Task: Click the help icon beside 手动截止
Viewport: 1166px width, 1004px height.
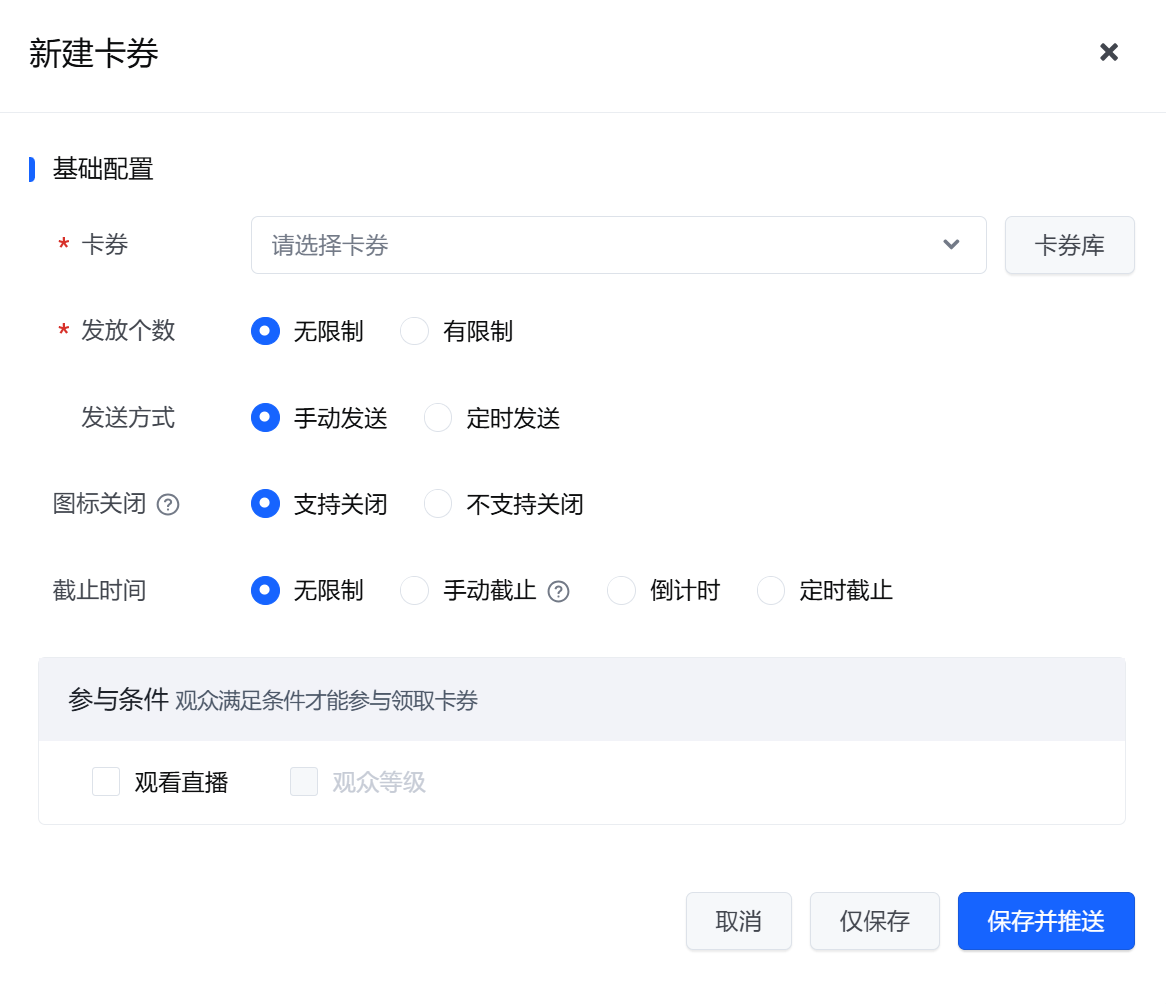Action: (x=559, y=592)
